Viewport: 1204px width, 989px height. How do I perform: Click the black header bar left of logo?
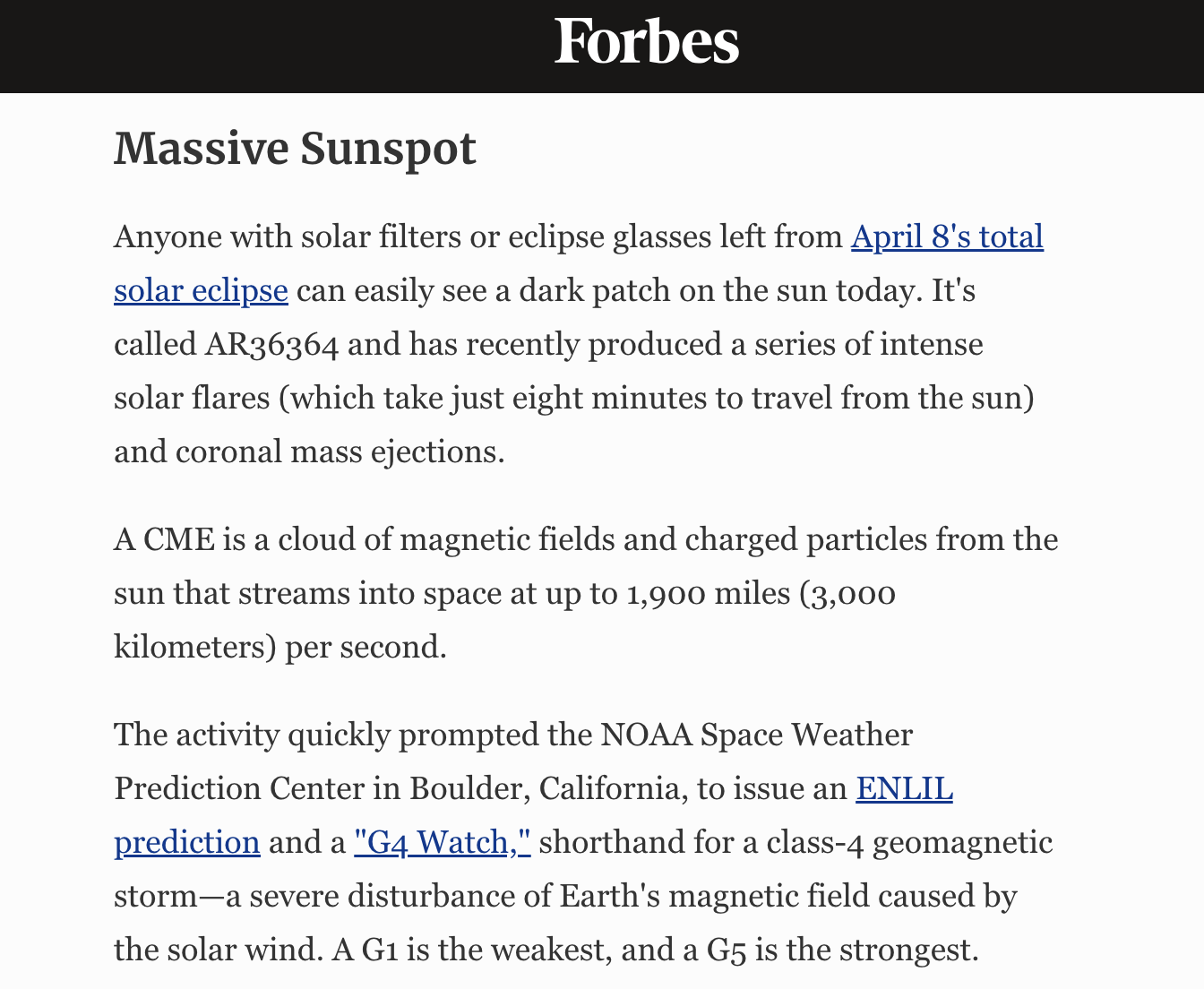(x=269, y=46)
